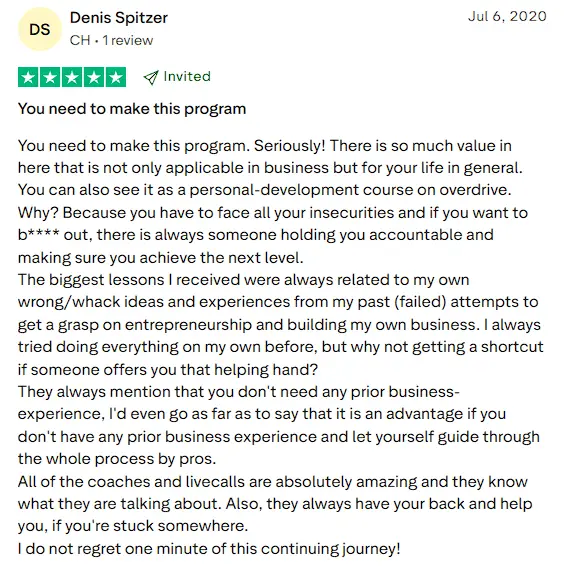Click the line 'the whole process by pros.'
575x566 pixels.
tap(117, 459)
